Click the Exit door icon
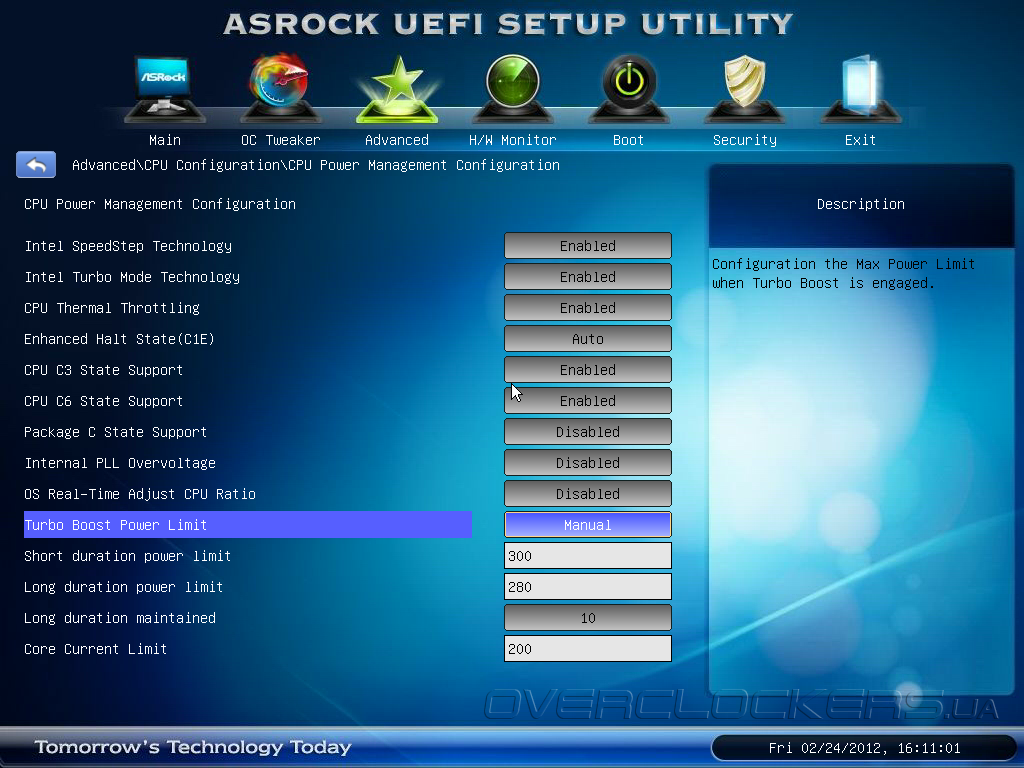 860,88
